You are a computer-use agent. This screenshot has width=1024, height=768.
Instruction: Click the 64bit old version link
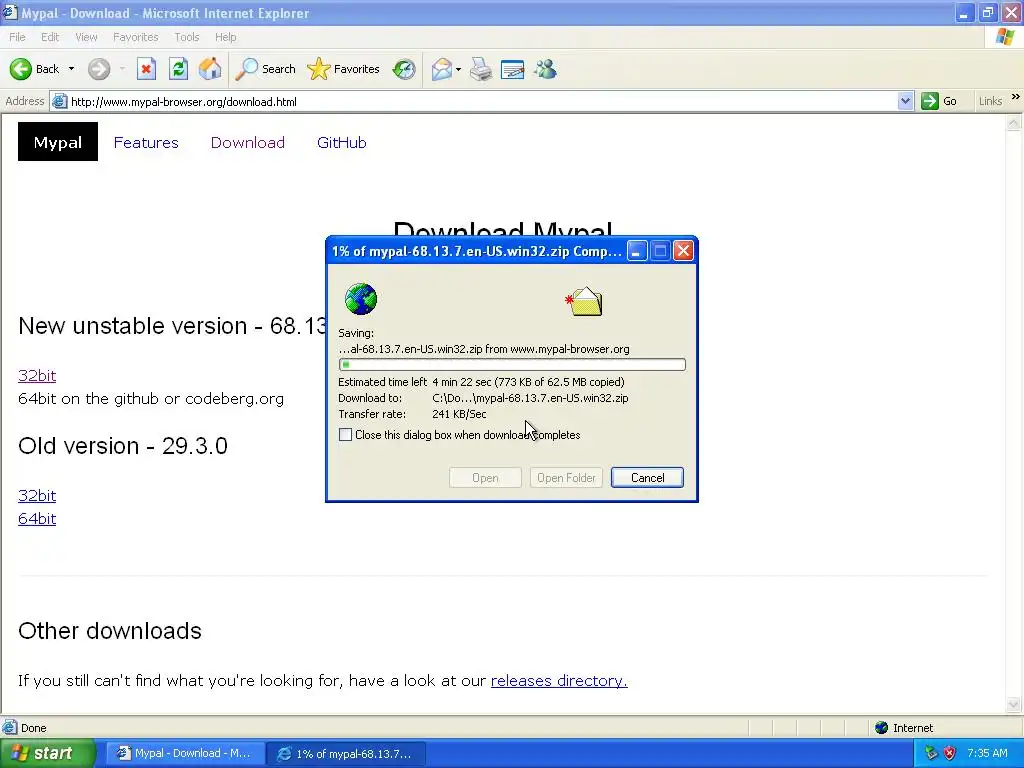click(x=37, y=519)
